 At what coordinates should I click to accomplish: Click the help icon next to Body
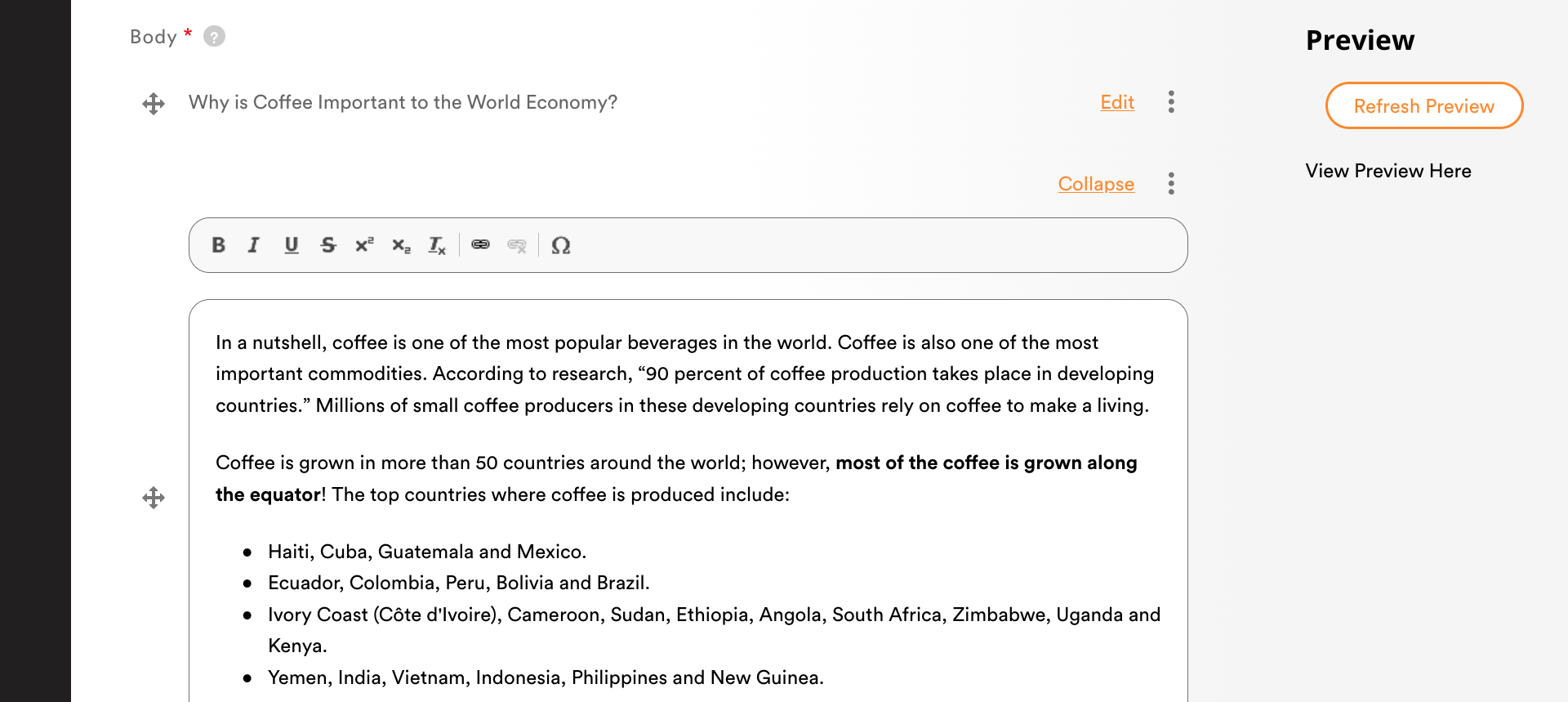coord(214,37)
